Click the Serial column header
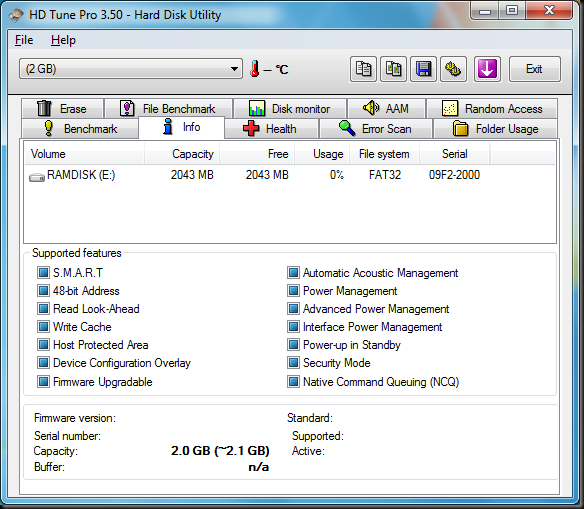584x509 pixels. click(454, 154)
